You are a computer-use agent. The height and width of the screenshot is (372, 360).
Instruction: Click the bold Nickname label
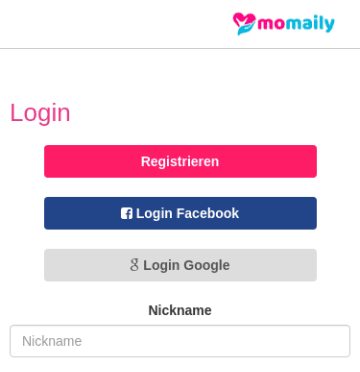pyautogui.click(x=180, y=310)
